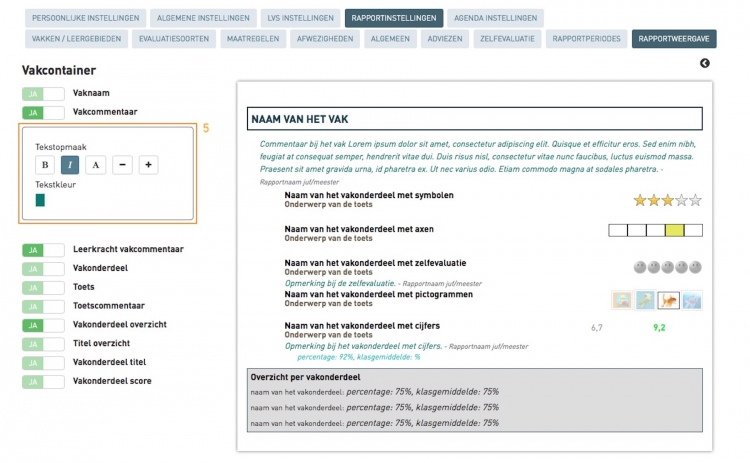
Task: Click 'Naam van het vakonderdeel met symbolen'
Action: point(369,195)
